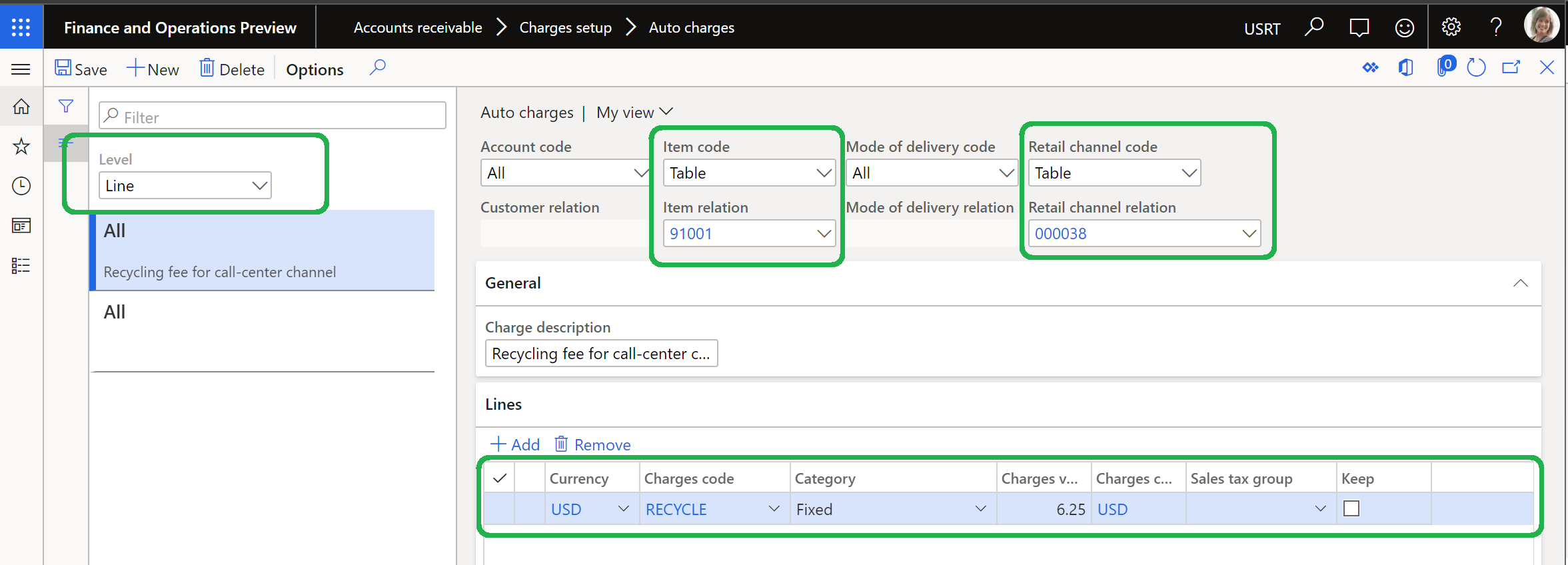The width and height of the screenshot is (1568, 565).
Task: Open Modules list icon in sidebar
Action: pos(21,266)
